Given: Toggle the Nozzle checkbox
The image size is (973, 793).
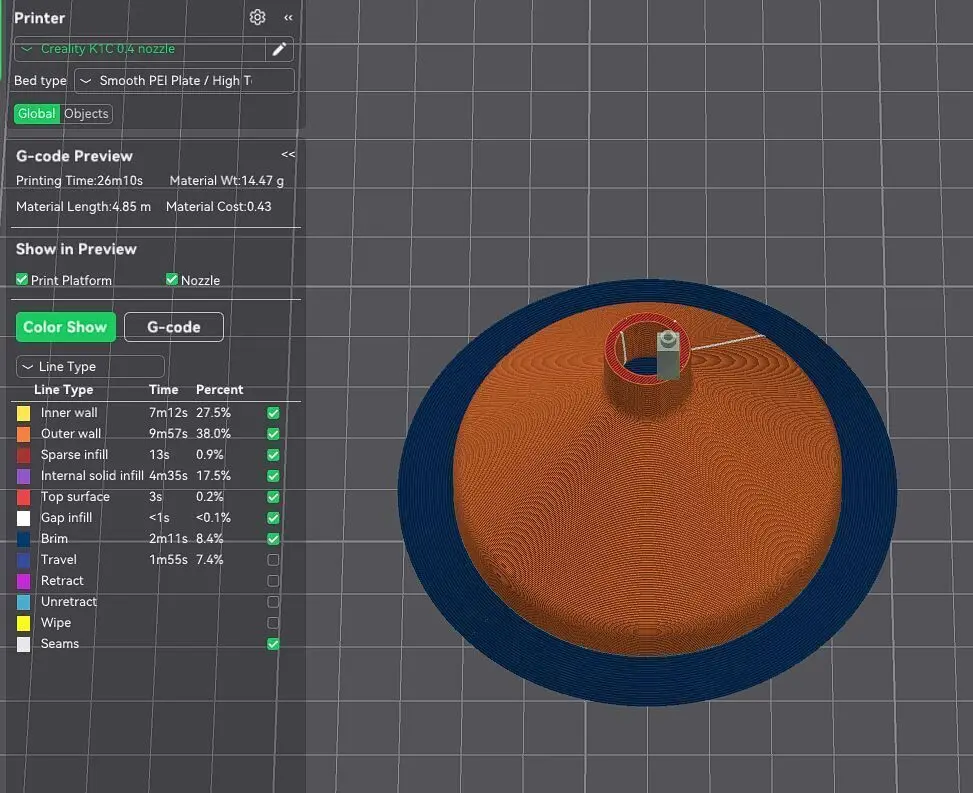Looking at the screenshot, I should coord(172,280).
